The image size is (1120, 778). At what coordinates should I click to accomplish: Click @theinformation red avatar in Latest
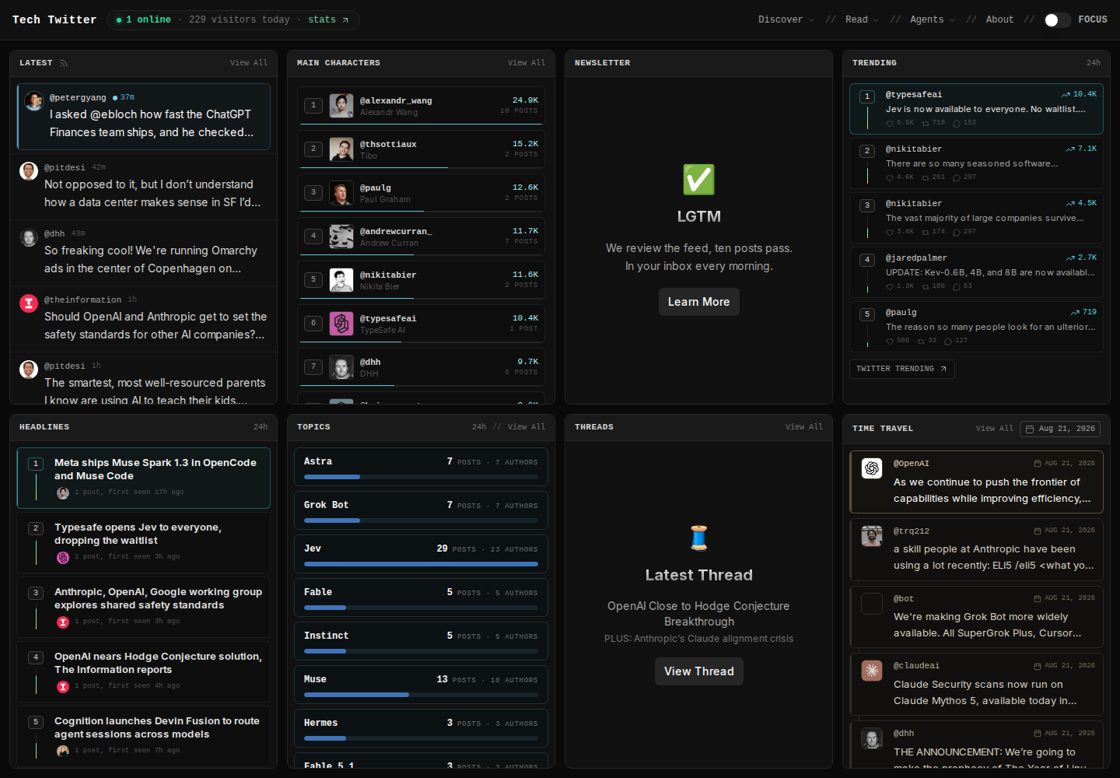click(29, 304)
